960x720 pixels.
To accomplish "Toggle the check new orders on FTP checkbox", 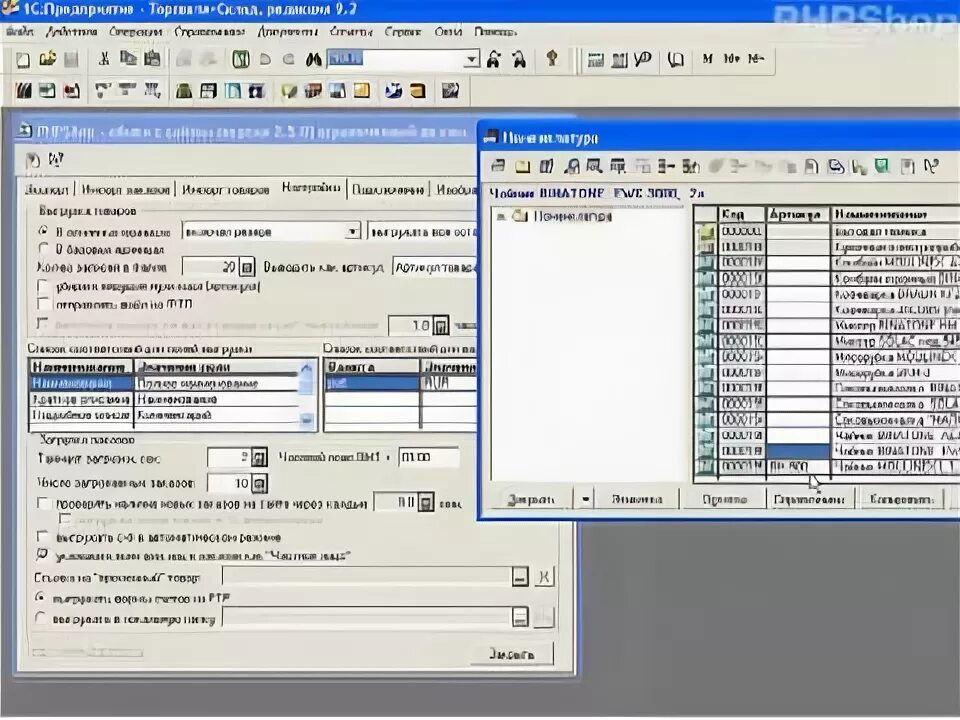I will coord(43,503).
